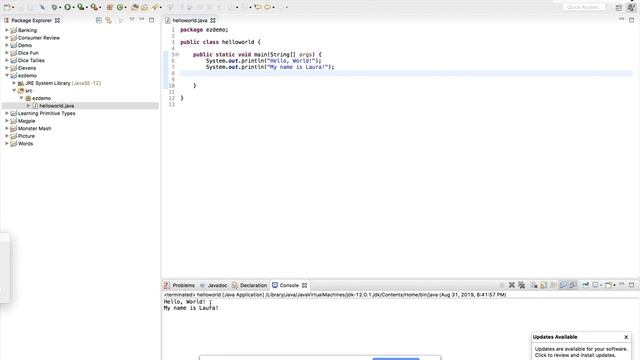Select the Monster Mash project
The height and width of the screenshot is (360, 640).
coord(34,128)
